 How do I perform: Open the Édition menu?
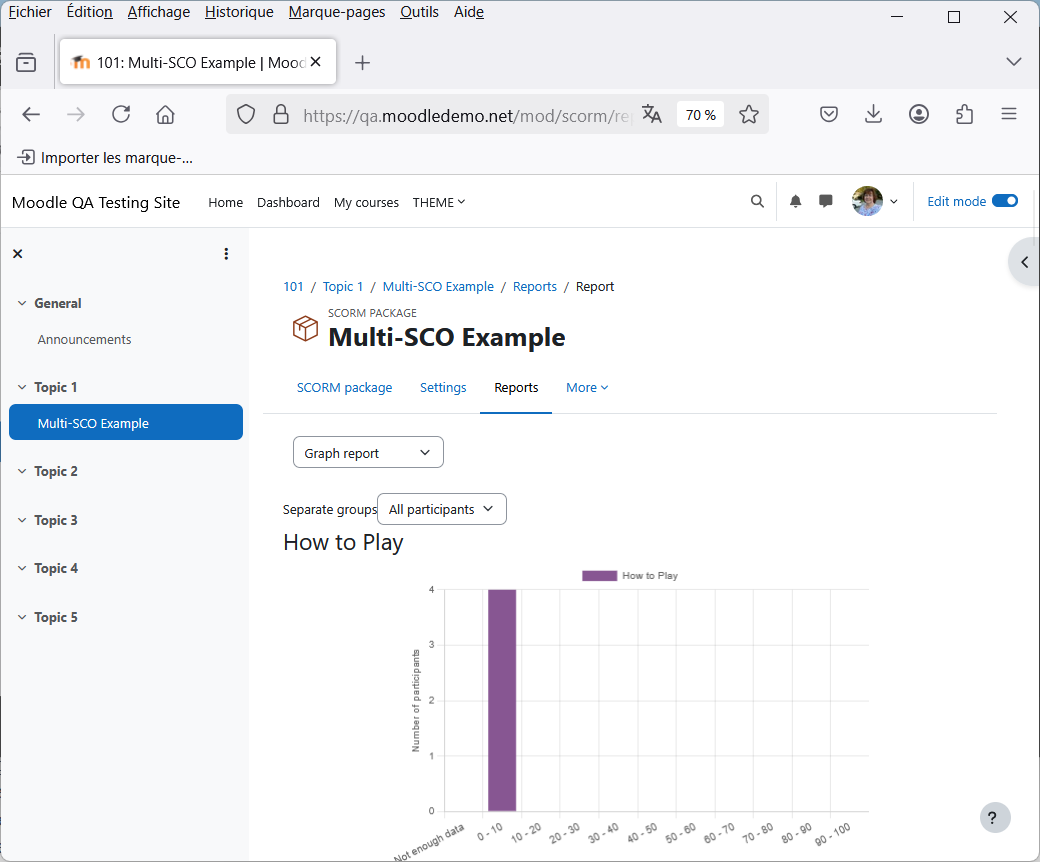pos(90,12)
